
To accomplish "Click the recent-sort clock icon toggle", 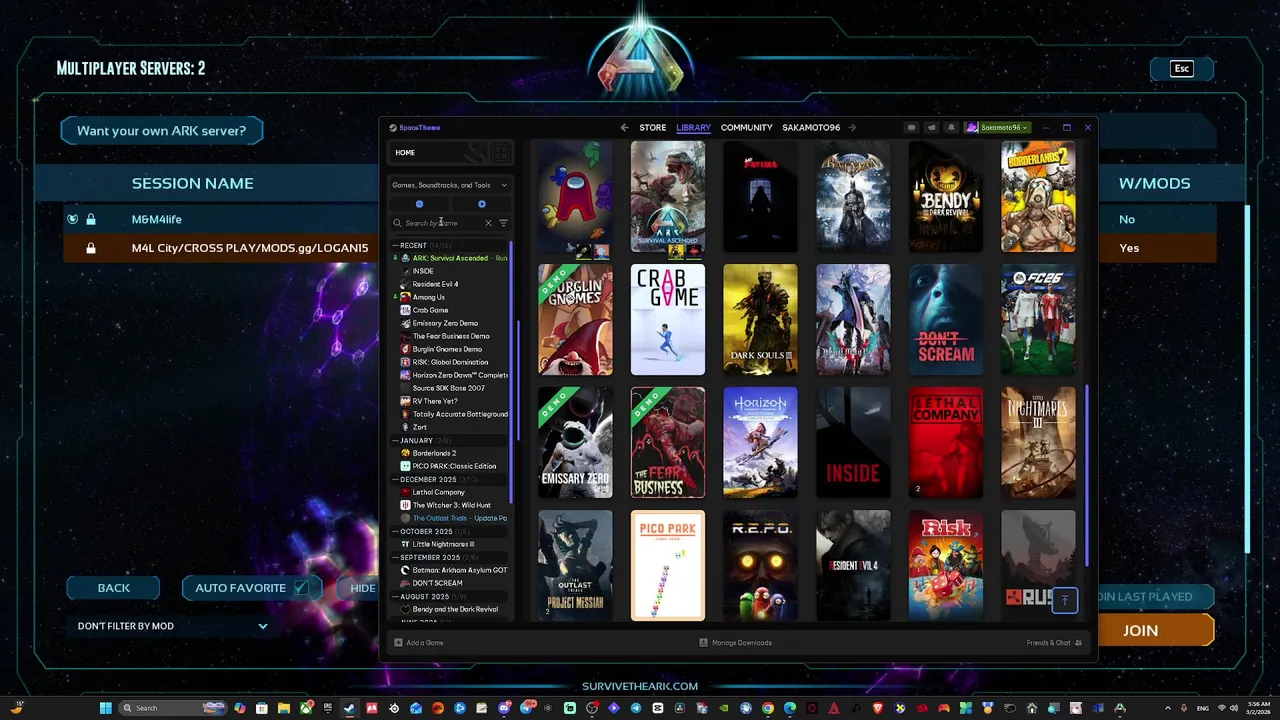I will point(419,204).
